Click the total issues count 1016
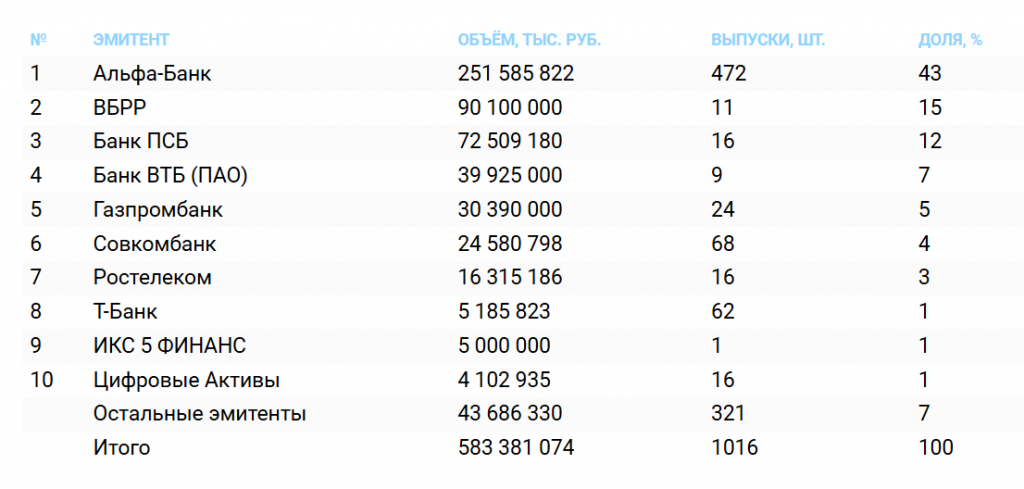1024x489 pixels. [x=734, y=448]
